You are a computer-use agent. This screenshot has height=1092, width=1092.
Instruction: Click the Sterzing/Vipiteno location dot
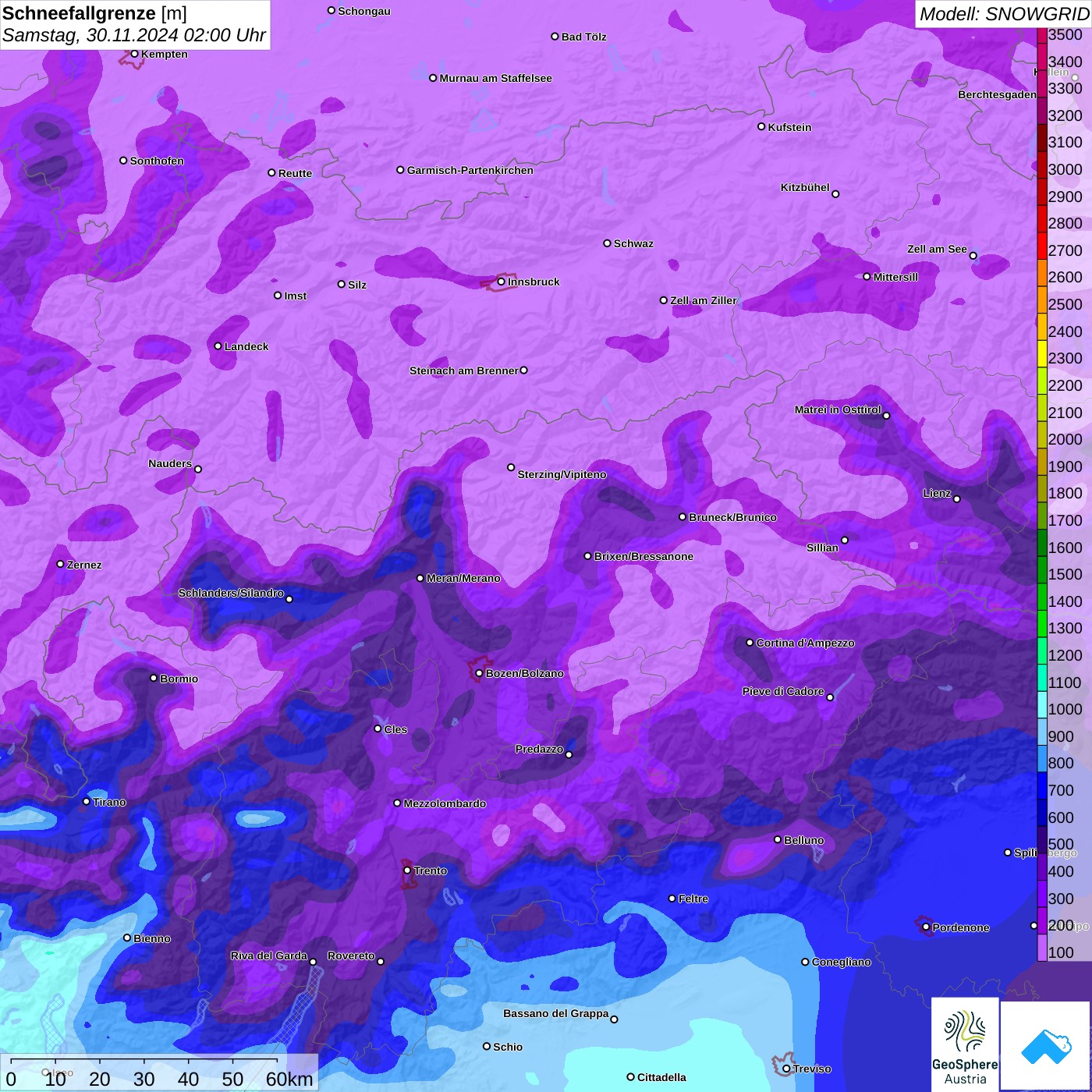pos(511,467)
